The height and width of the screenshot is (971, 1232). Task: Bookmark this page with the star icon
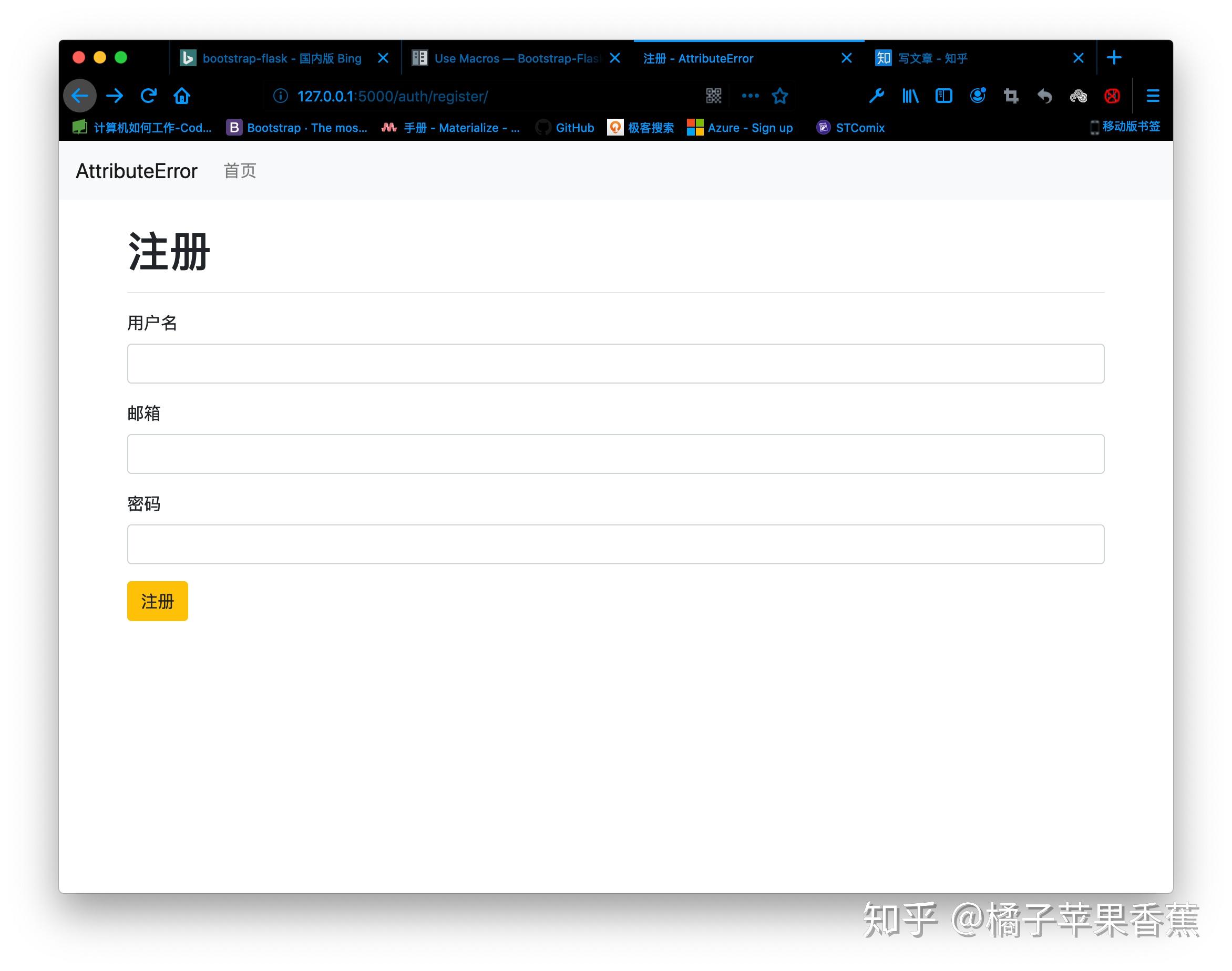pos(780,96)
